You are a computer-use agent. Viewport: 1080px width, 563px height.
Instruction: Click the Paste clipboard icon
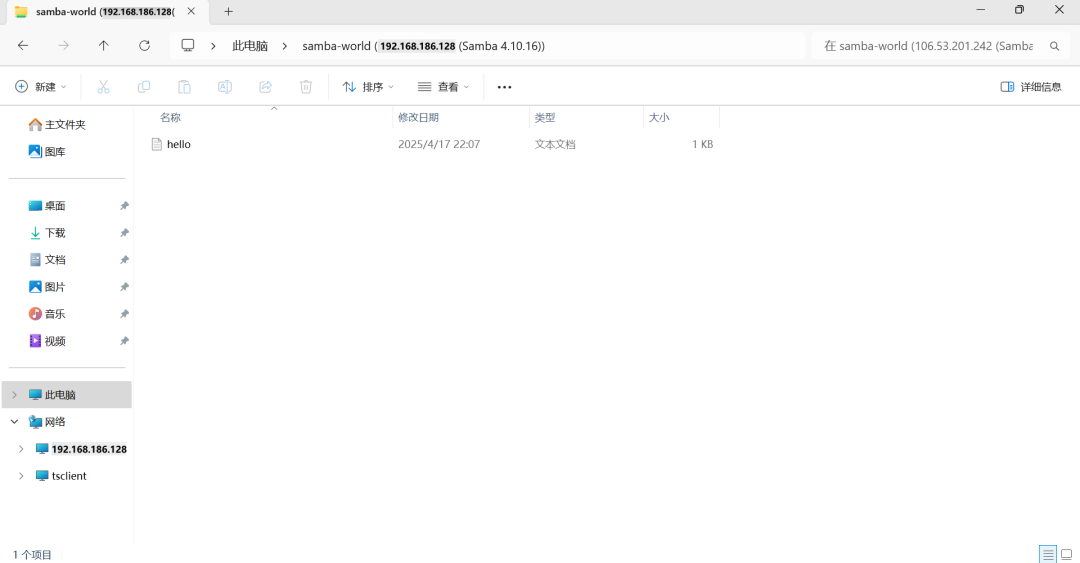(x=185, y=87)
